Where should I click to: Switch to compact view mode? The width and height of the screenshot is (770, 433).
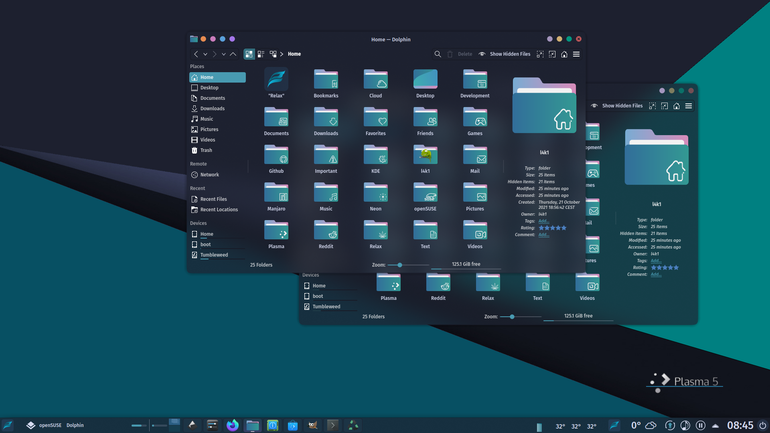[261, 54]
